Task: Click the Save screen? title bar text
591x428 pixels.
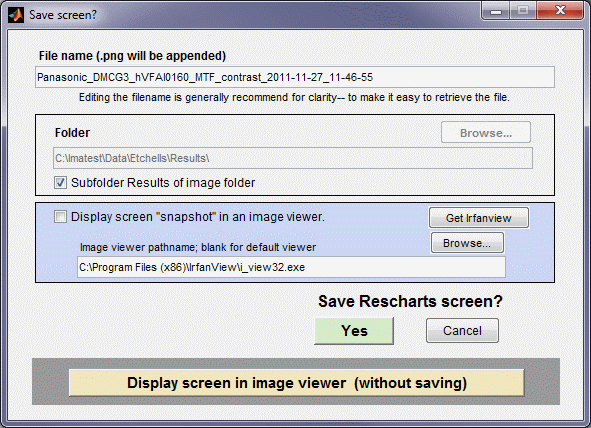Action: (63, 15)
